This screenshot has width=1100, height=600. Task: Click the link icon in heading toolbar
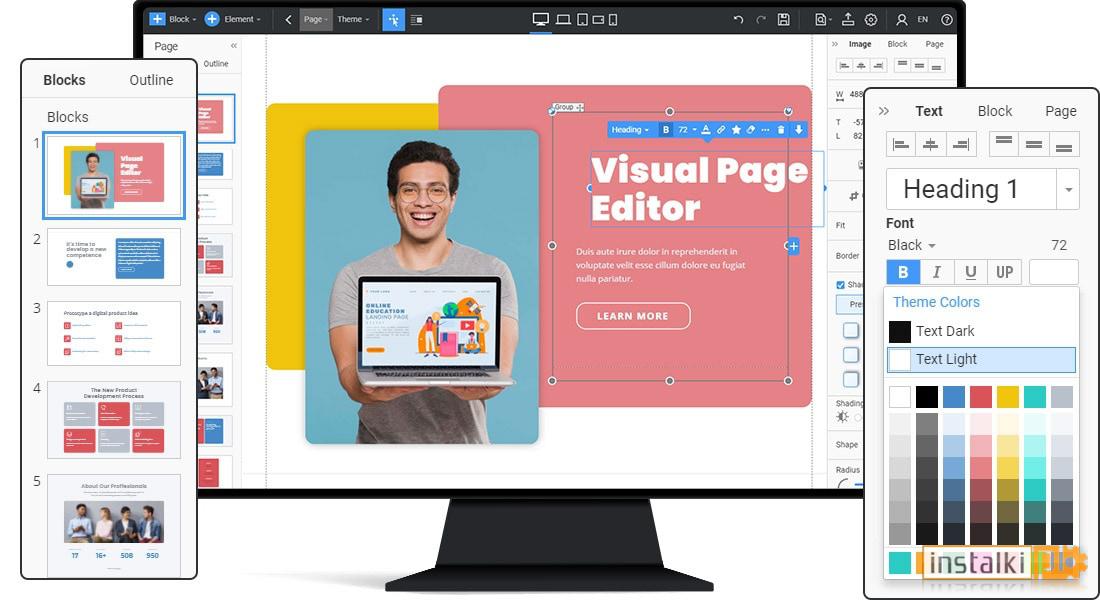[x=721, y=130]
